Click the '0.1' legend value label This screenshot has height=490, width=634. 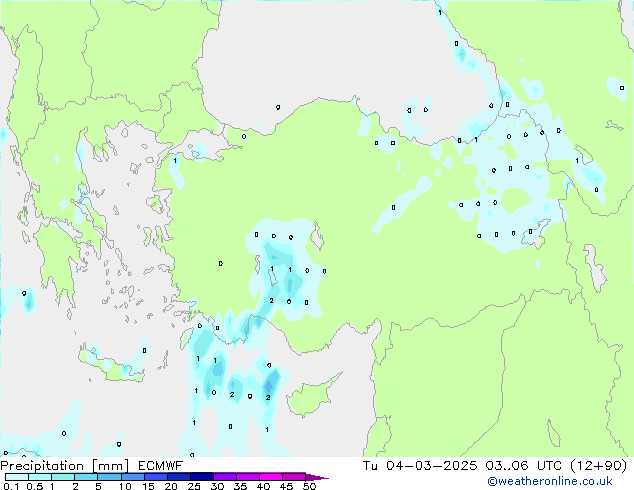[x=11, y=486]
